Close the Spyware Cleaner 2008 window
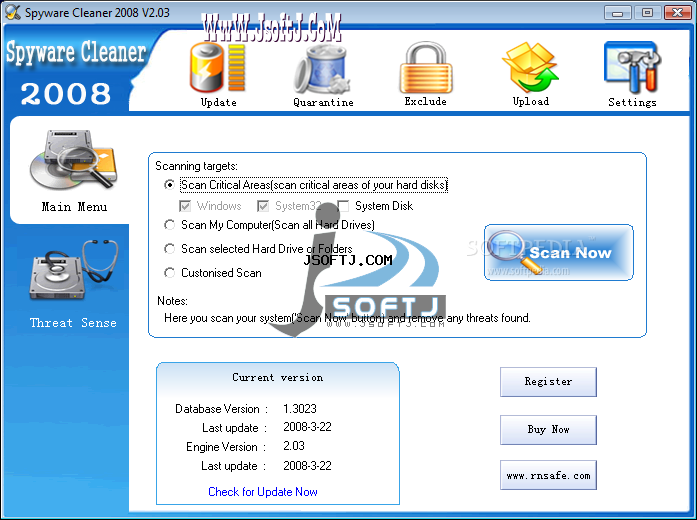This screenshot has width=697, height=520. [677, 12]
